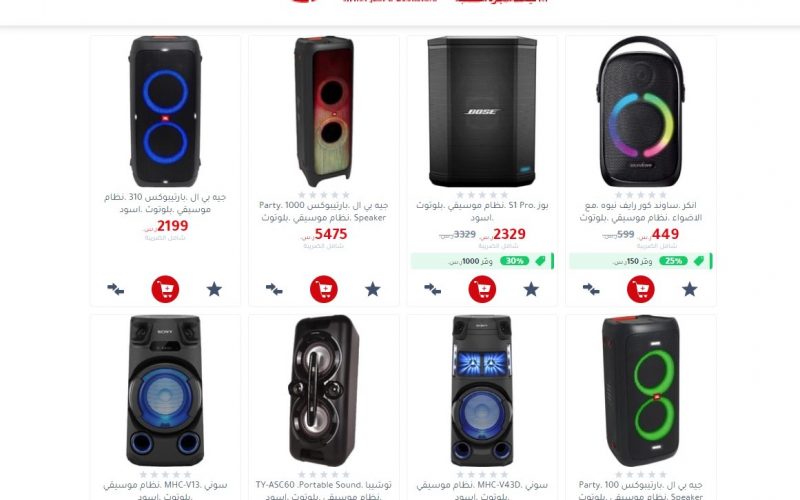Viewport: 800px width, 500px height.
Task: Click compare arrows for JBL PartyBox 1000
Action: coord(274,289)
